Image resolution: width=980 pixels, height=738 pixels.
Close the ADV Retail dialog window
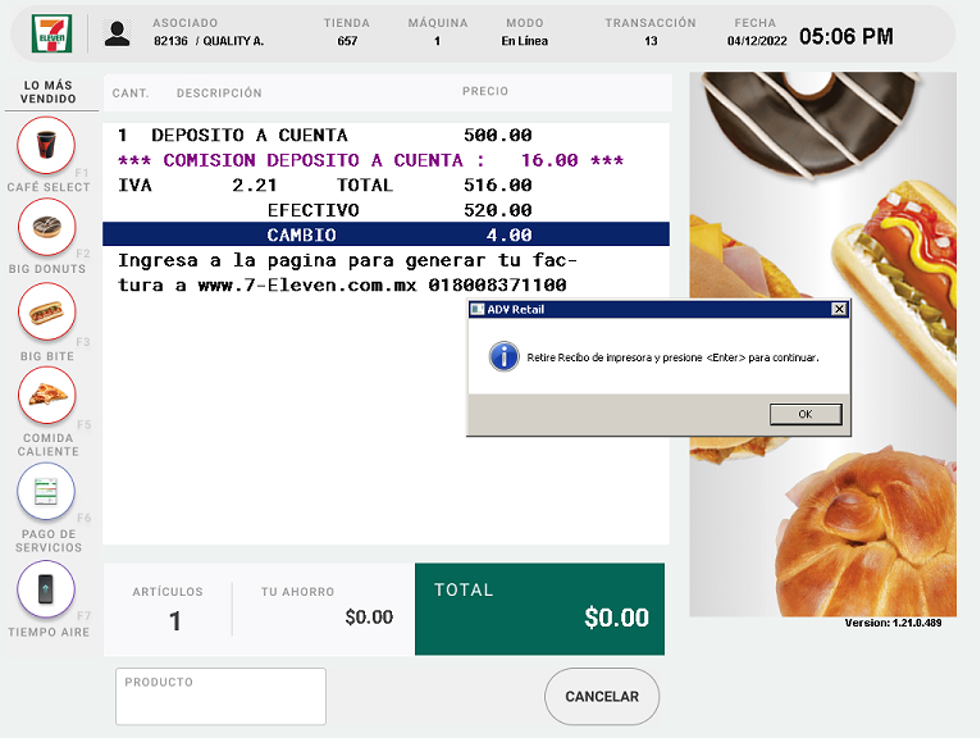[839, 310]
